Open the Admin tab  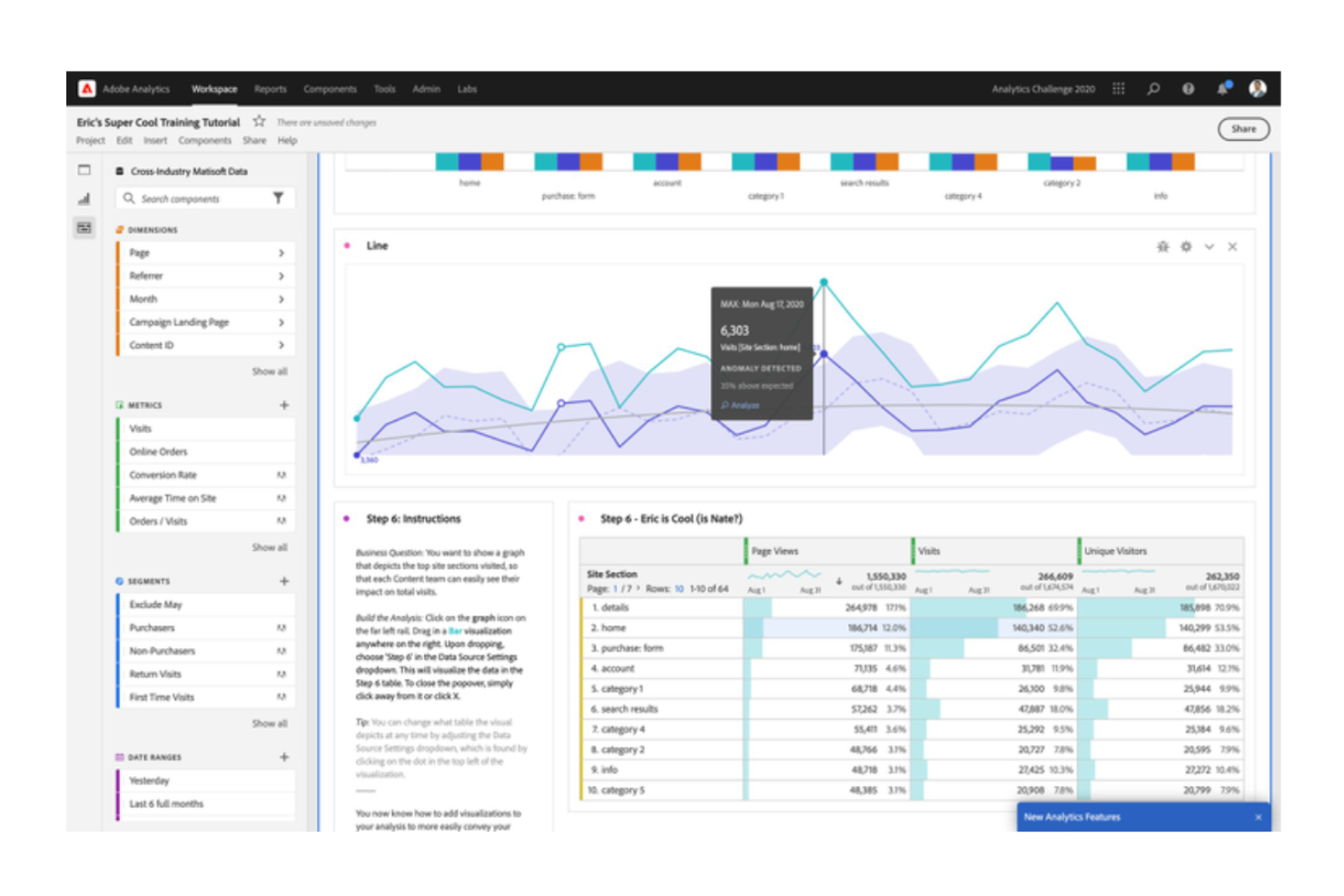pyautogui.click(x=426, y=89)
